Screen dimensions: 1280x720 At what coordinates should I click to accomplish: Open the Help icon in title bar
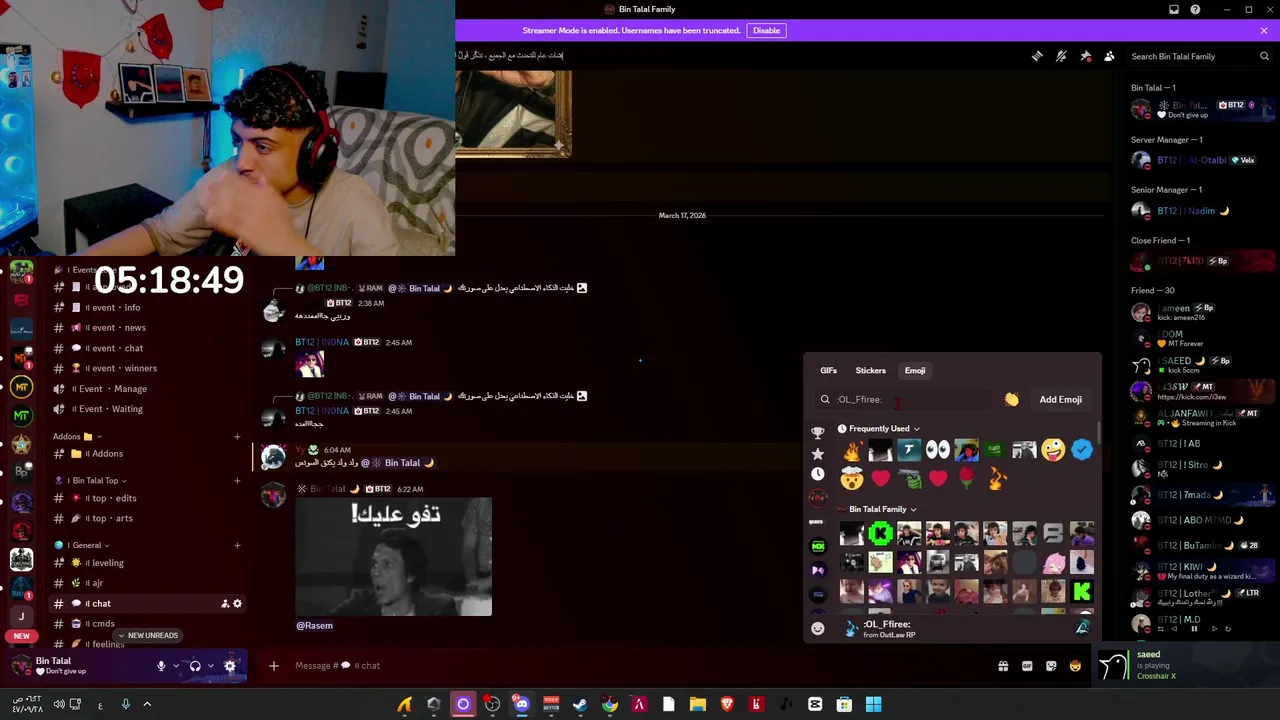pos(1195,10)
